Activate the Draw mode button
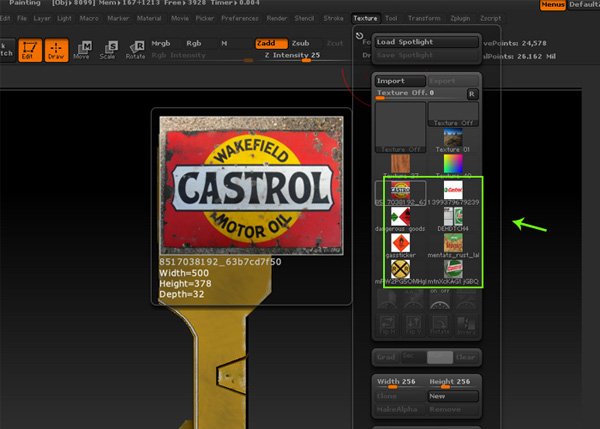 (56, 50)
